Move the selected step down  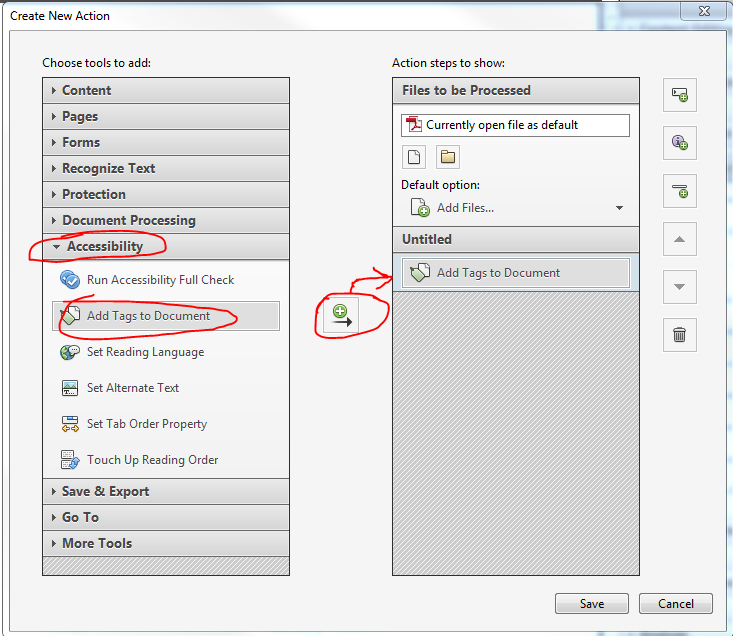point(679,287)
